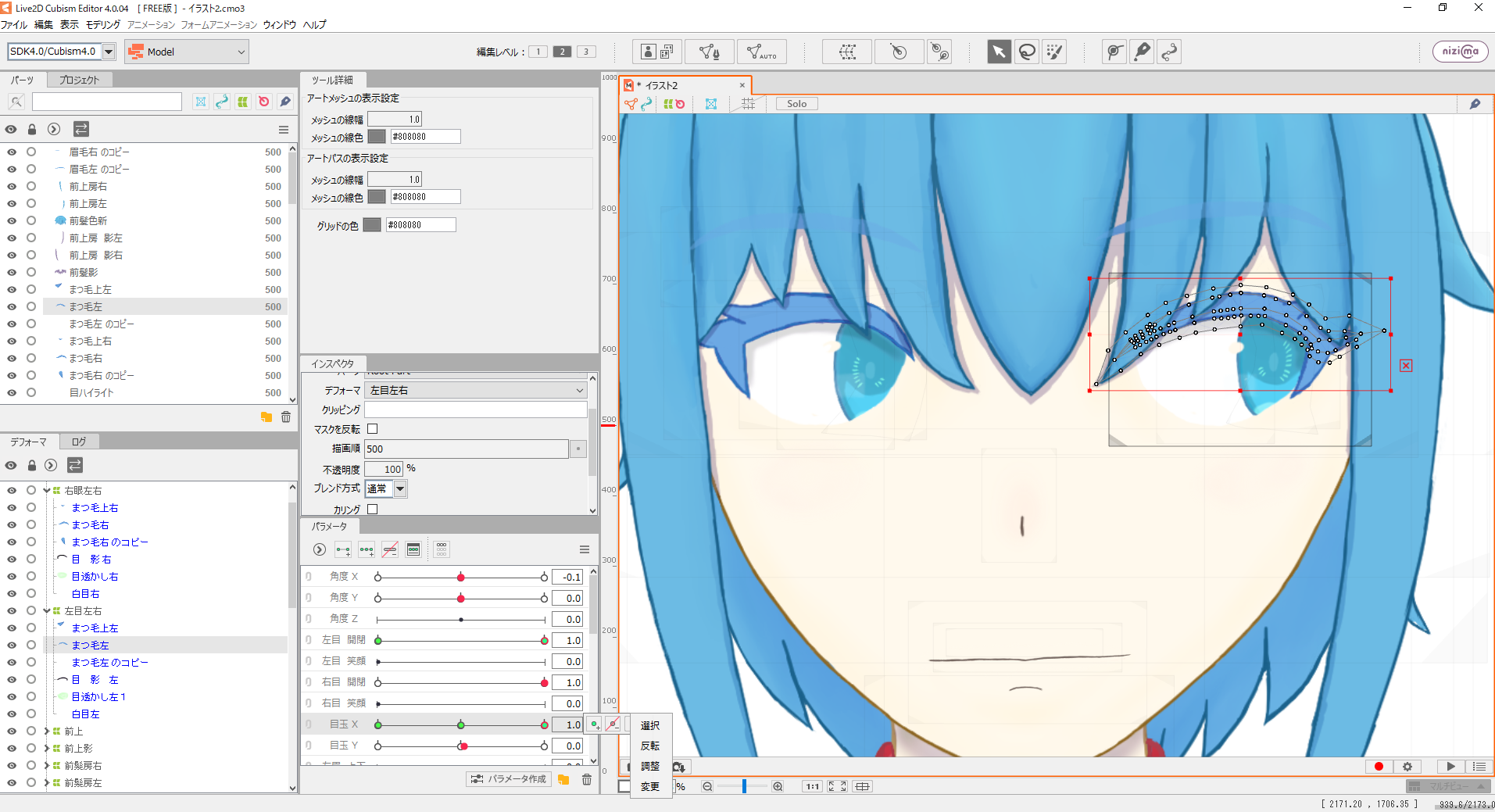This screenshot has width=1495, height=812.
Task: Open the texture atlas editor
Action: click(657, 52)
